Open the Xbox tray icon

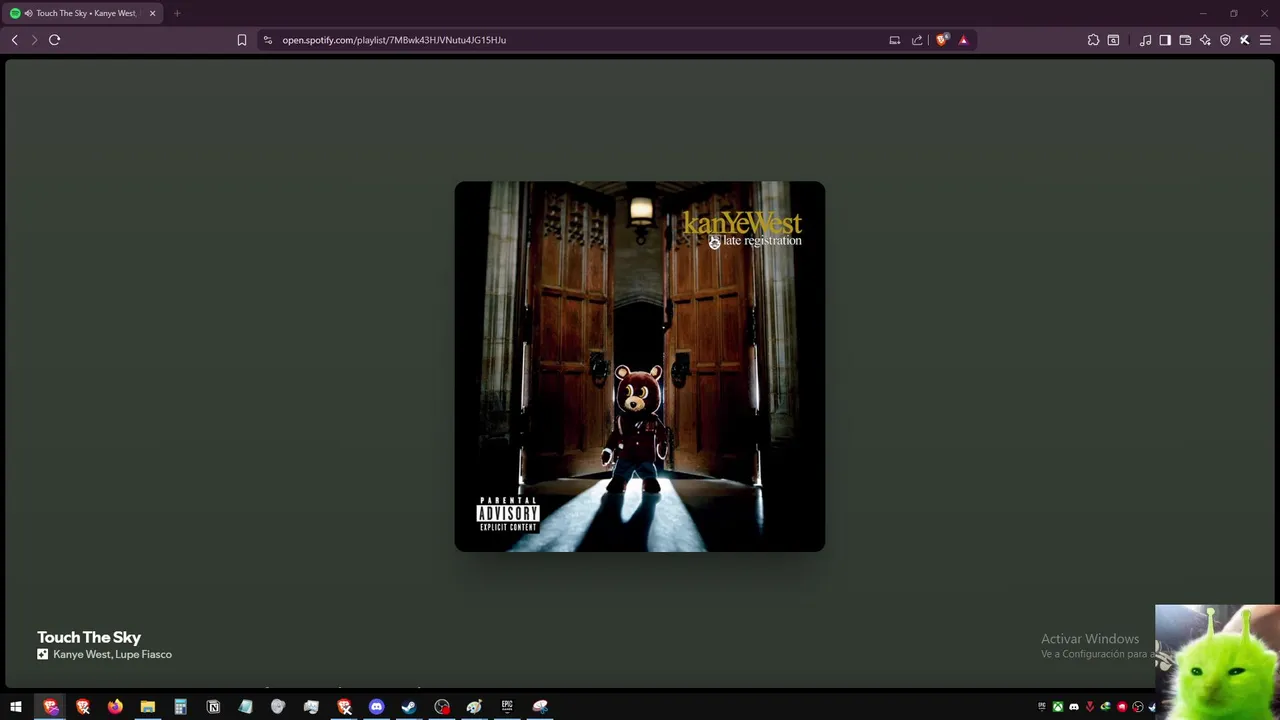pos(1058,707)
